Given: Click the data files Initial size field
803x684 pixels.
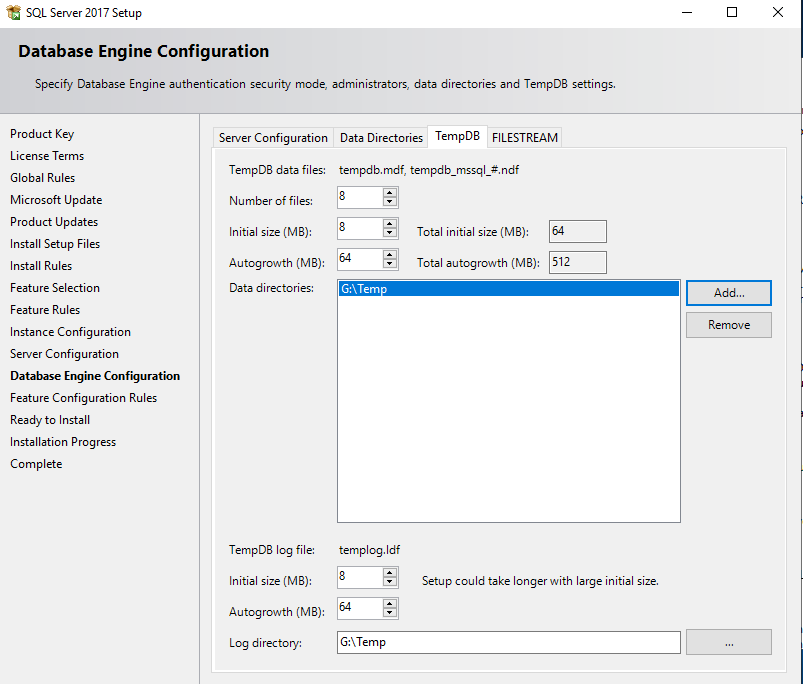Looking at the screenshot, I should tap(360, 228).
